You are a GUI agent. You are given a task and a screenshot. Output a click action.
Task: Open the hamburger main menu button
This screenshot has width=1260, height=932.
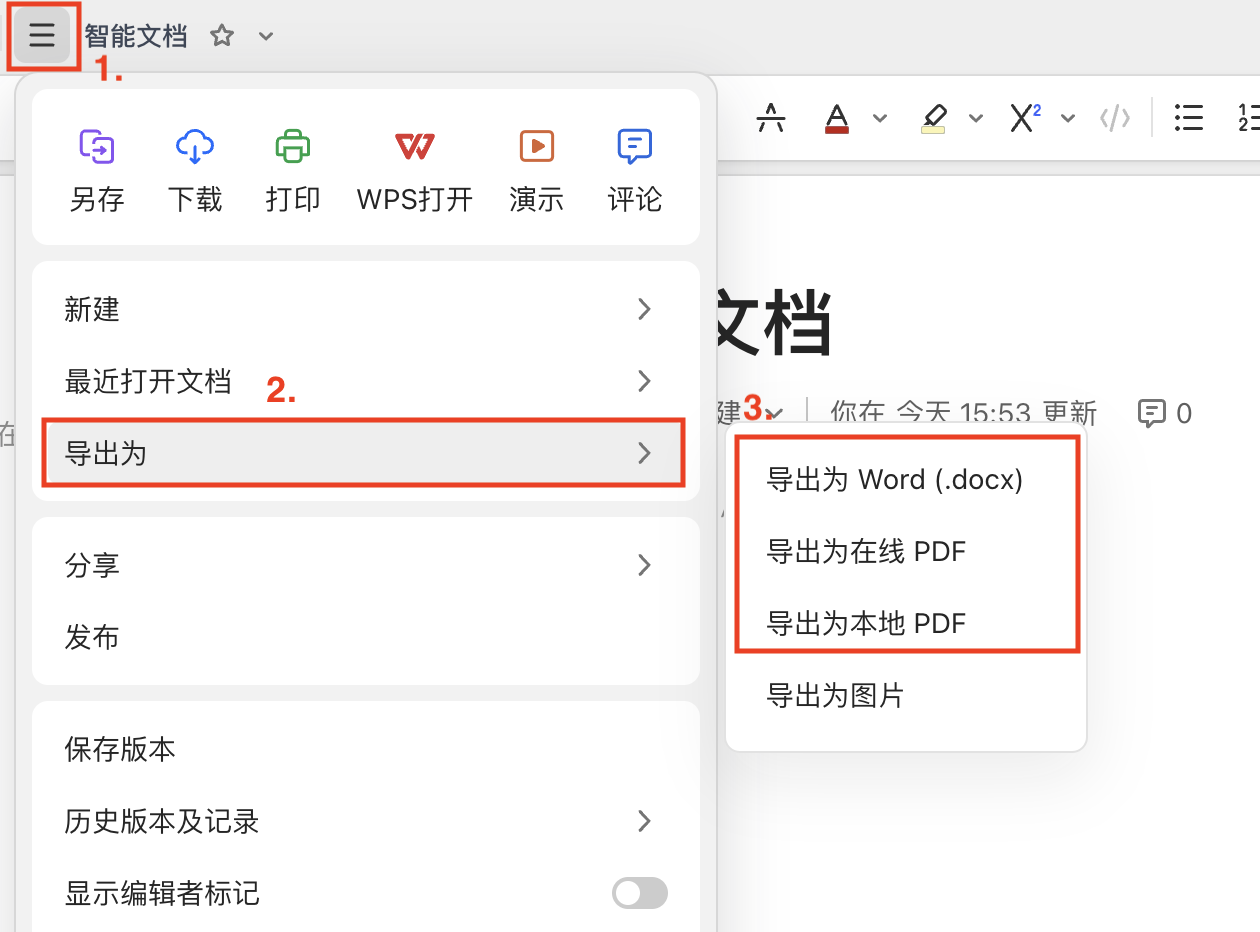[x=42, y=37]
